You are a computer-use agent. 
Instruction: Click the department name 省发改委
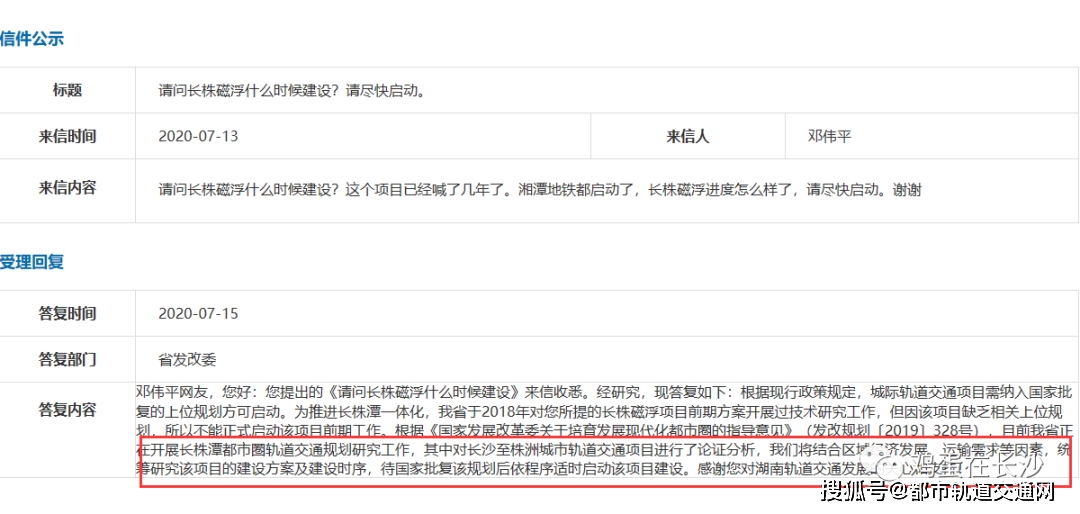point(187,358)
